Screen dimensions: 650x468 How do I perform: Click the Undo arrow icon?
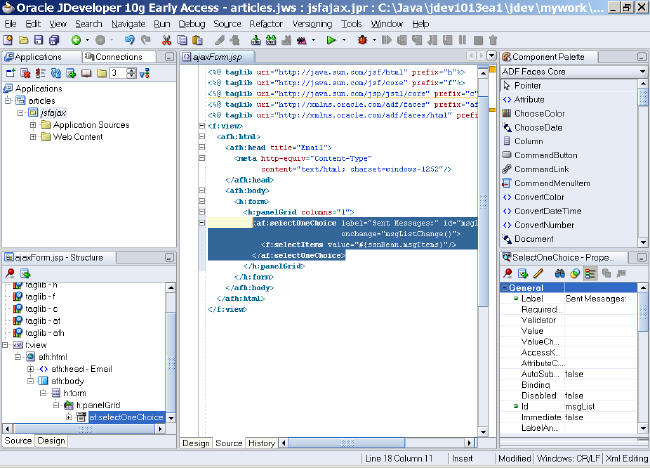[x=130, y=40]
